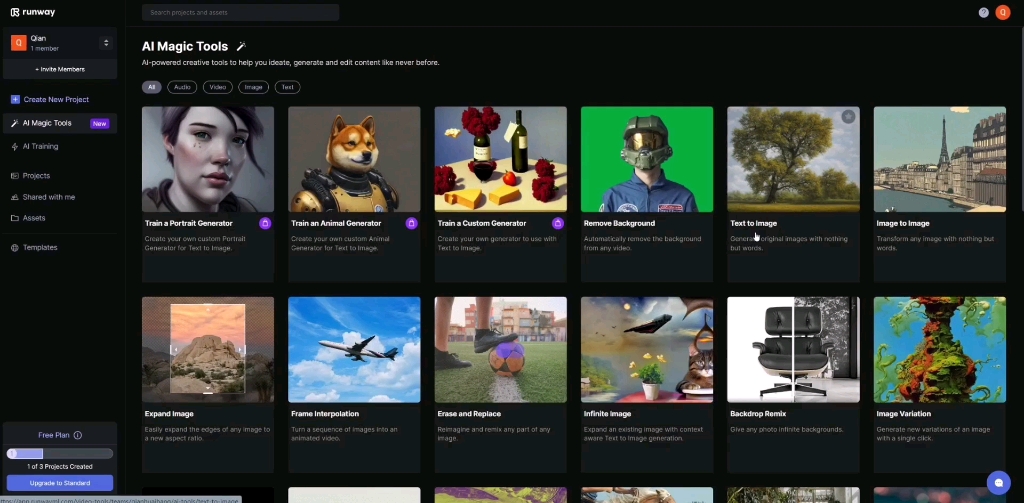The width and height of the screenshot is (1024, 503).
Task: Click the search projects and assets field
Action: point(240,13)
